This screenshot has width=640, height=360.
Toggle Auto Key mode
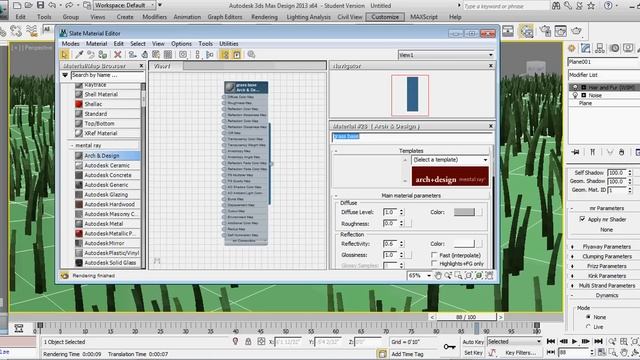coord(473,342)
